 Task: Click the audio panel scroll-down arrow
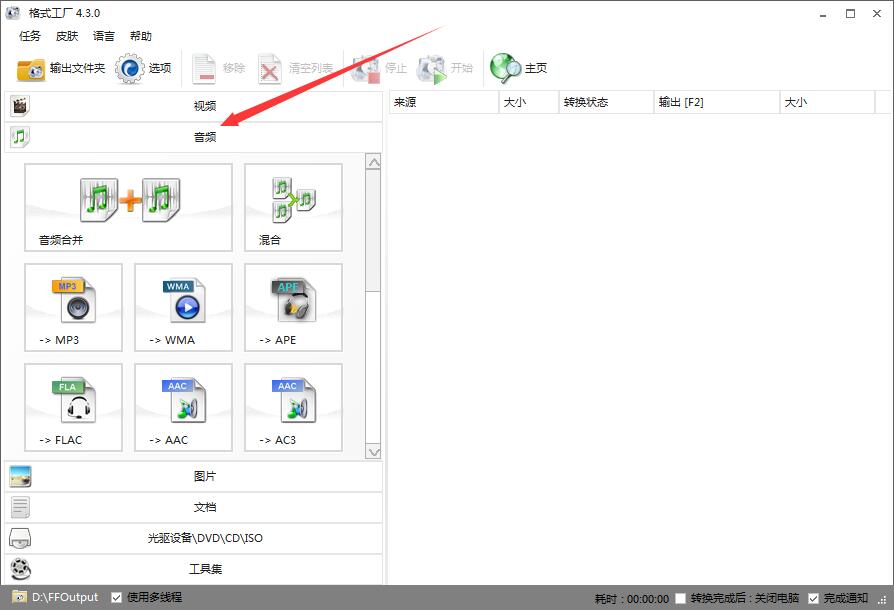pyautogui.click(x=373, y=452)
